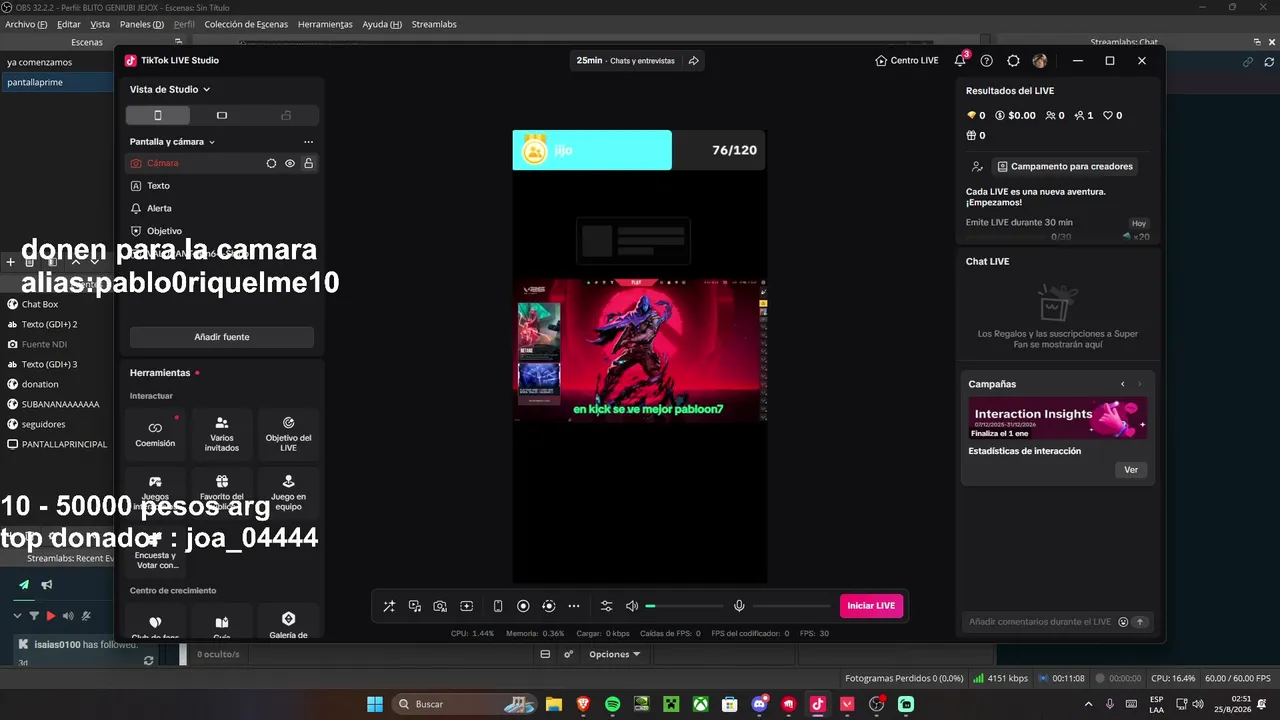Open the three-dot more controls menu
Screen dimensions: 1280x720
pyautogui.click(x=574, y=606)
